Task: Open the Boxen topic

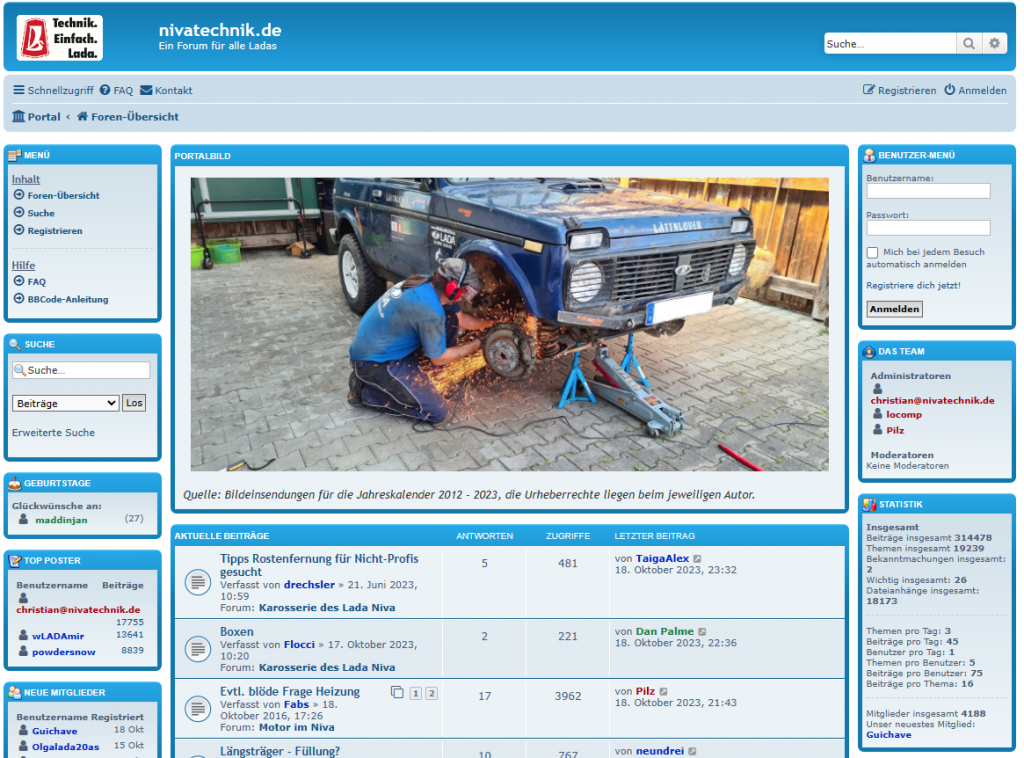Action: pos(236,631)
